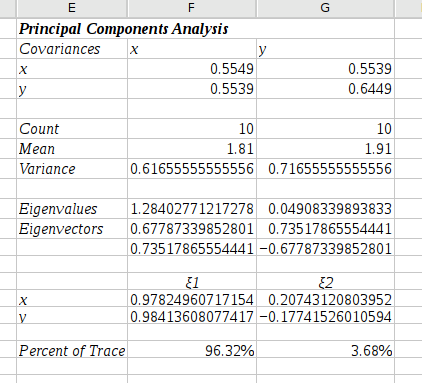422x383 pixels.
Task: Select the 3.68% Percent of Trace cell
Action: [x=326, y=349]
